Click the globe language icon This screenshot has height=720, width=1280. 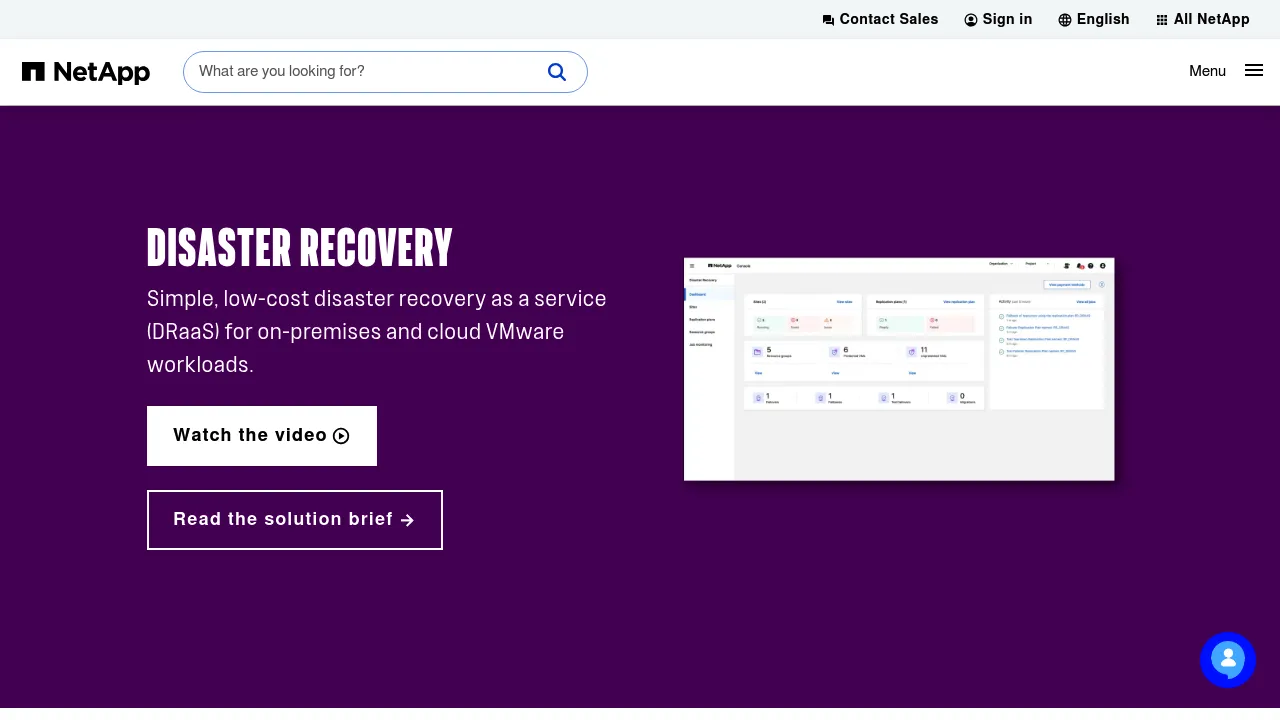tap(1065, 20)
